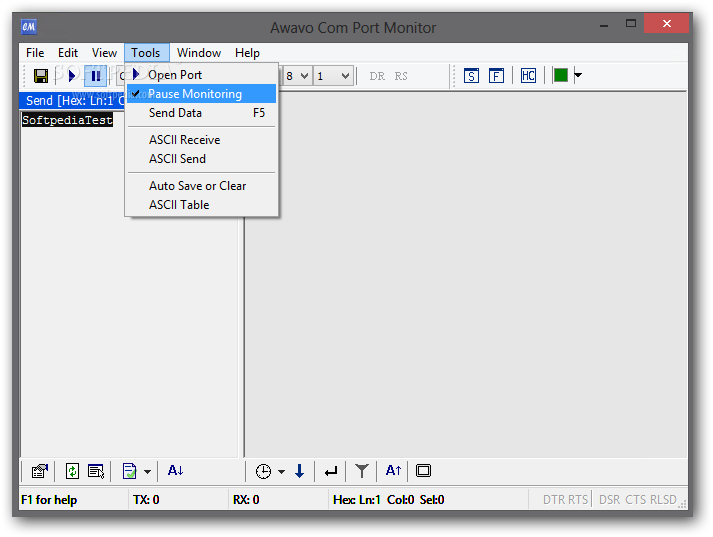
Task: Click the A down-arrow font decrease icon
Action: (x=176, y=470)
